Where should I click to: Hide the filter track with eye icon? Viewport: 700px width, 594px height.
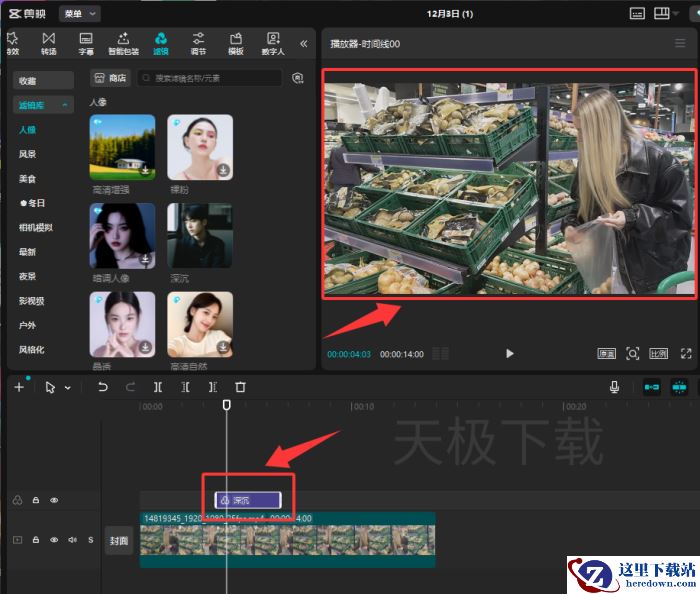54,500
